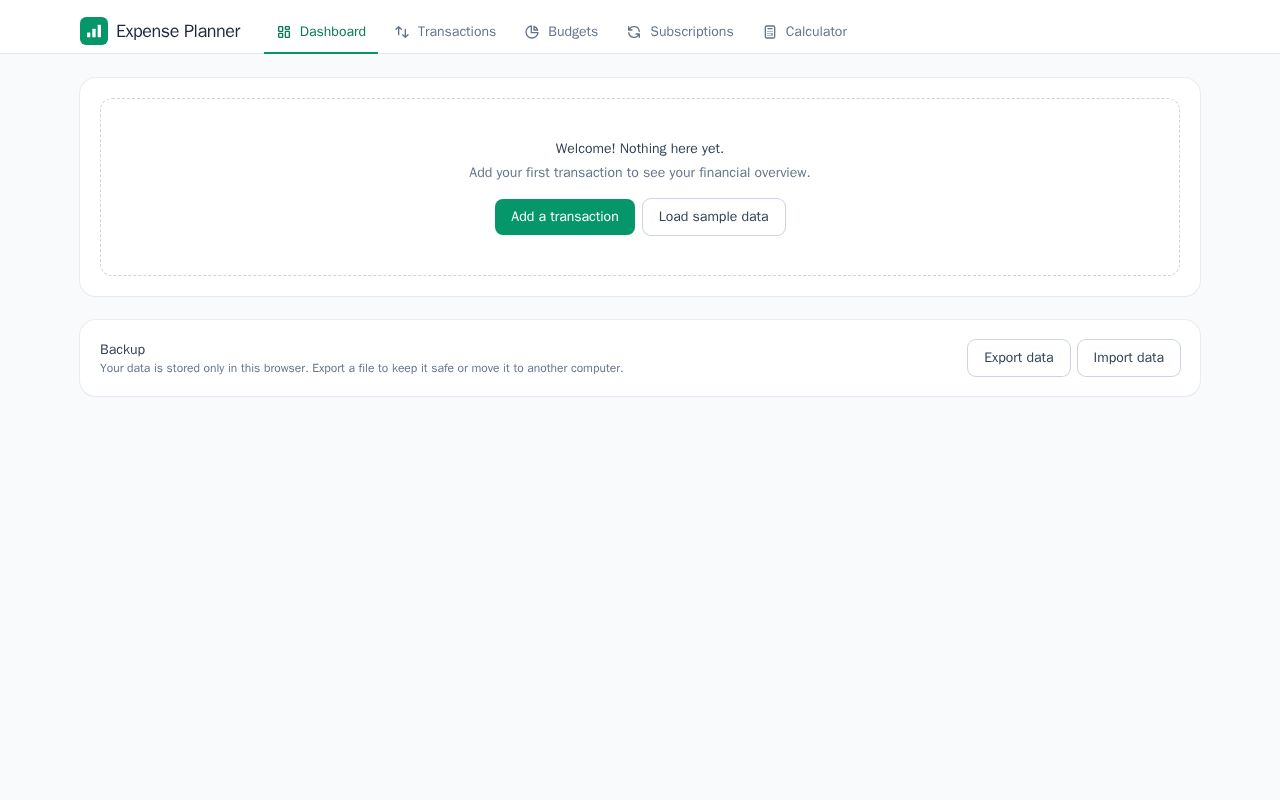
Task: Click the Calculator icon in navigation
Action: 770,32
